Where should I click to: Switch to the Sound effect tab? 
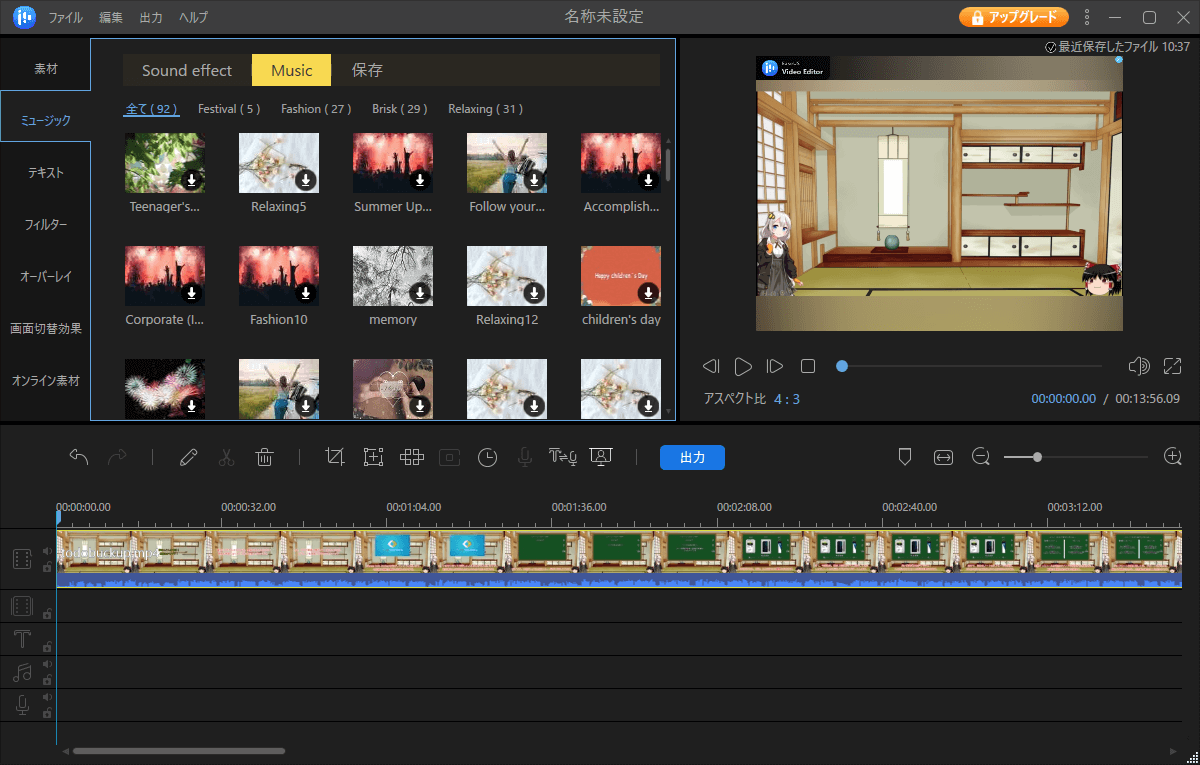(186, 70)
